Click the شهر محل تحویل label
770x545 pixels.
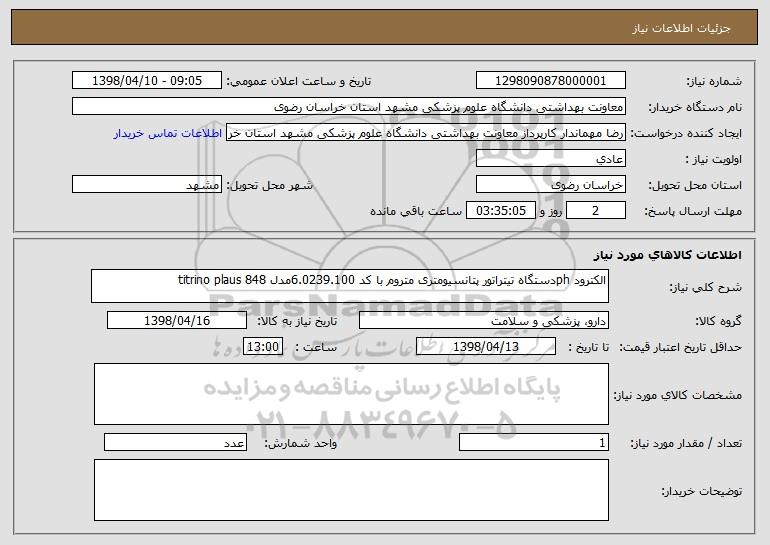270,186
